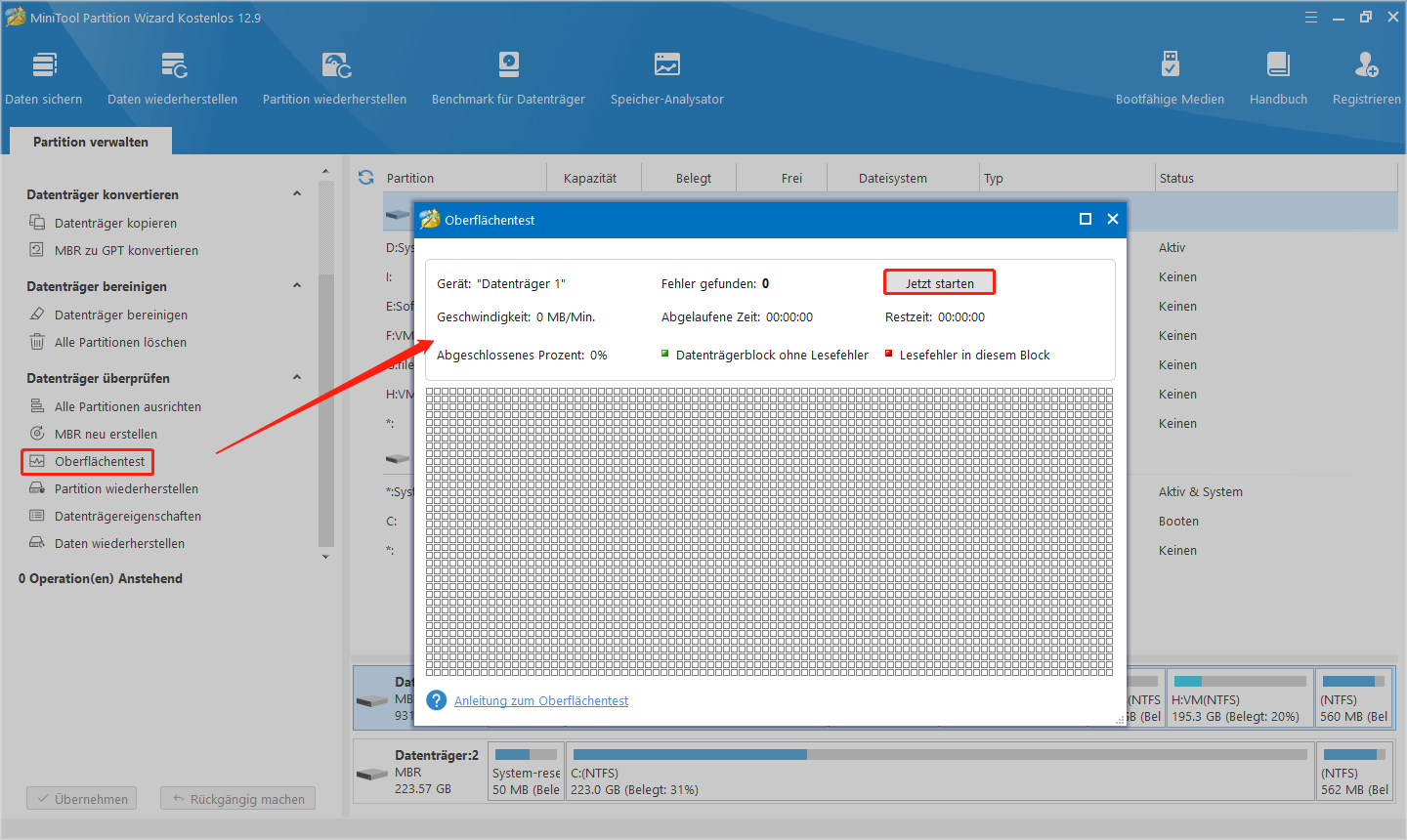The height and width of the screenshot is (840, 1407).
Task: Refresh the partition list with the reload icon
Action: [366, 178]
